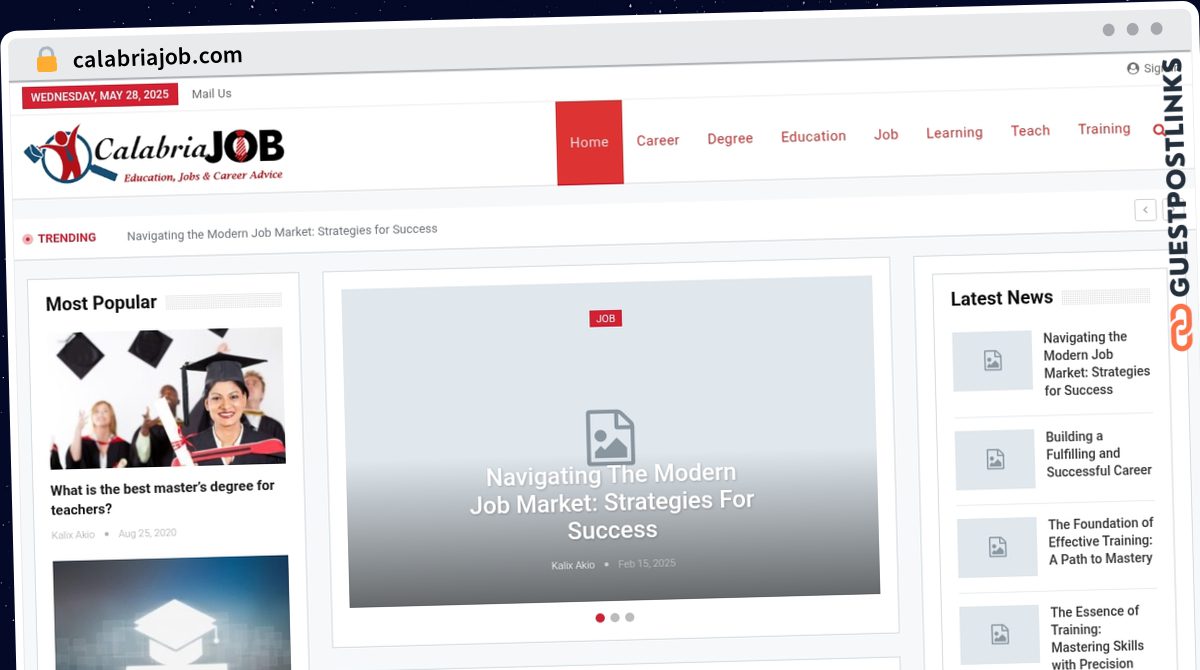Click thumbnail beside 'The Essence of Training'
This screenshot has width=1200, height=670.
pyautogui.click(x=1000, y=635)
